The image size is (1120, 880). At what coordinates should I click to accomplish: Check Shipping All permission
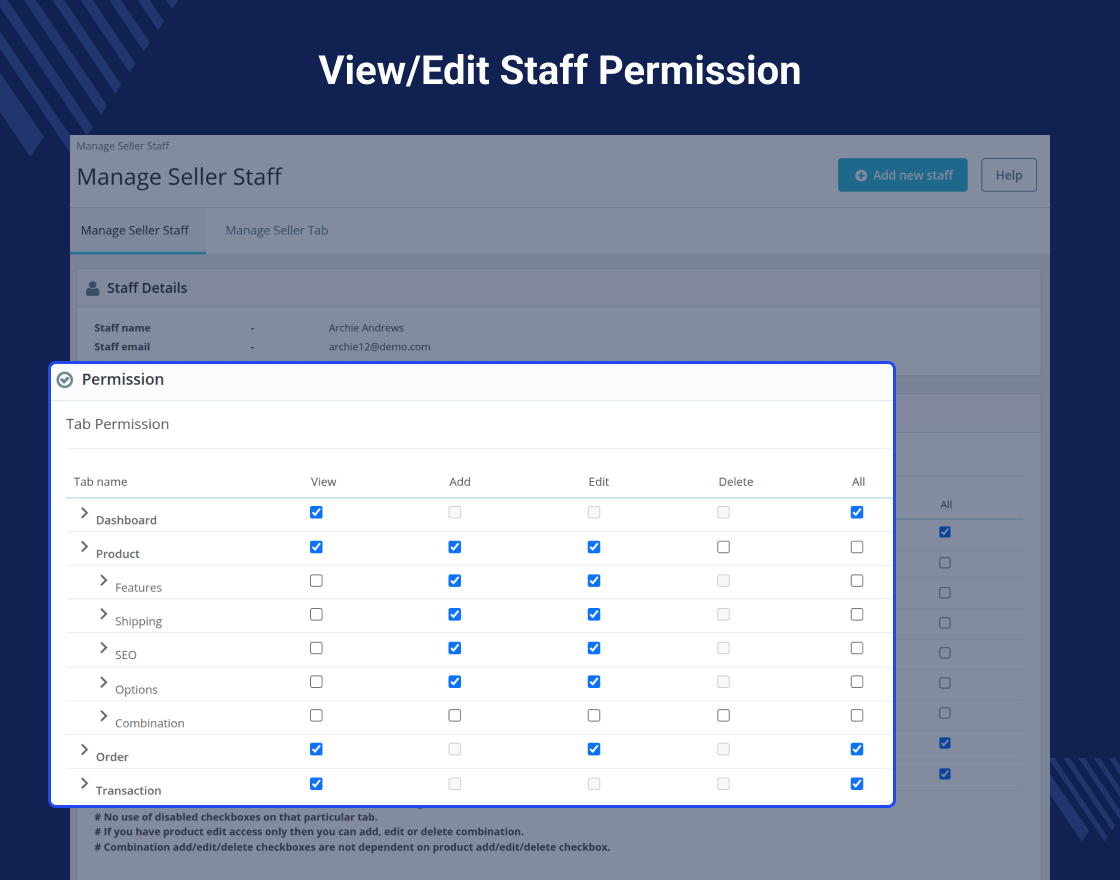pos(857,614)
